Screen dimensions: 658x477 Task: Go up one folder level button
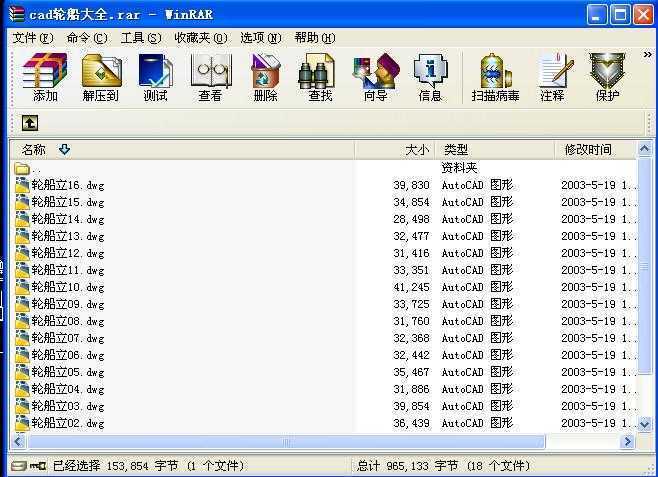click(30, 123)
